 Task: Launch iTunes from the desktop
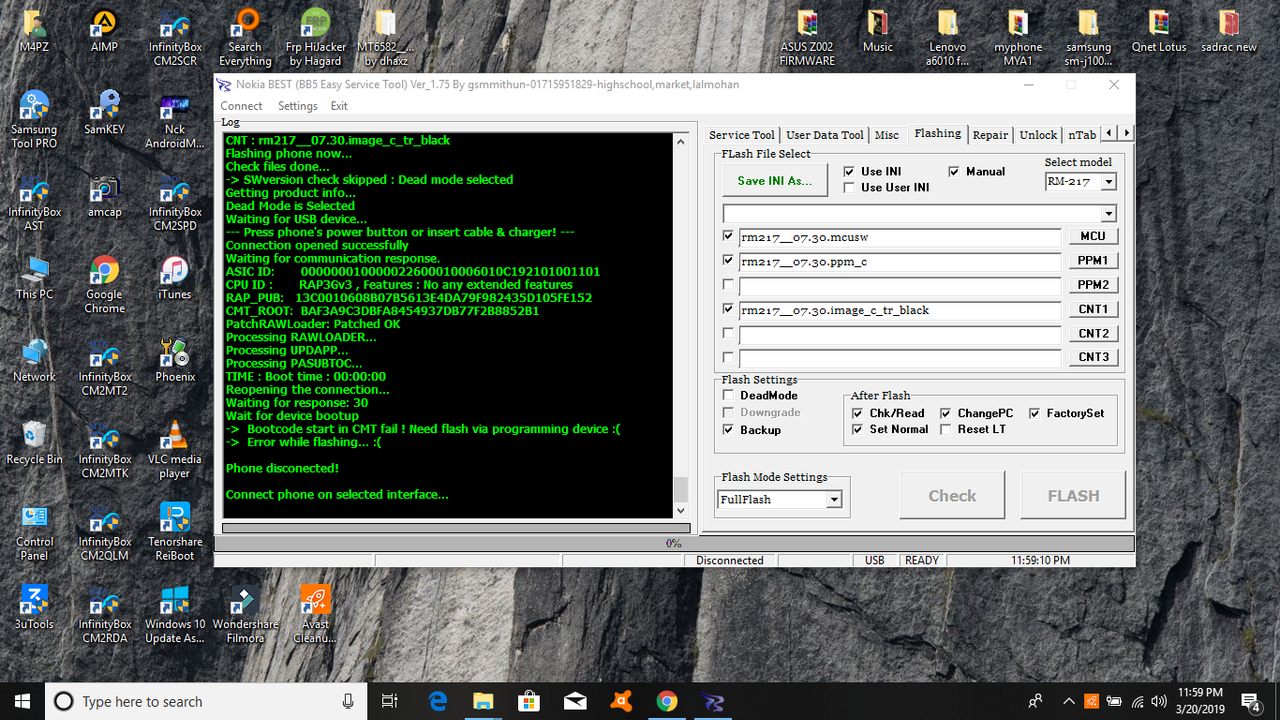pyautogui.click(x=174, y=277)
